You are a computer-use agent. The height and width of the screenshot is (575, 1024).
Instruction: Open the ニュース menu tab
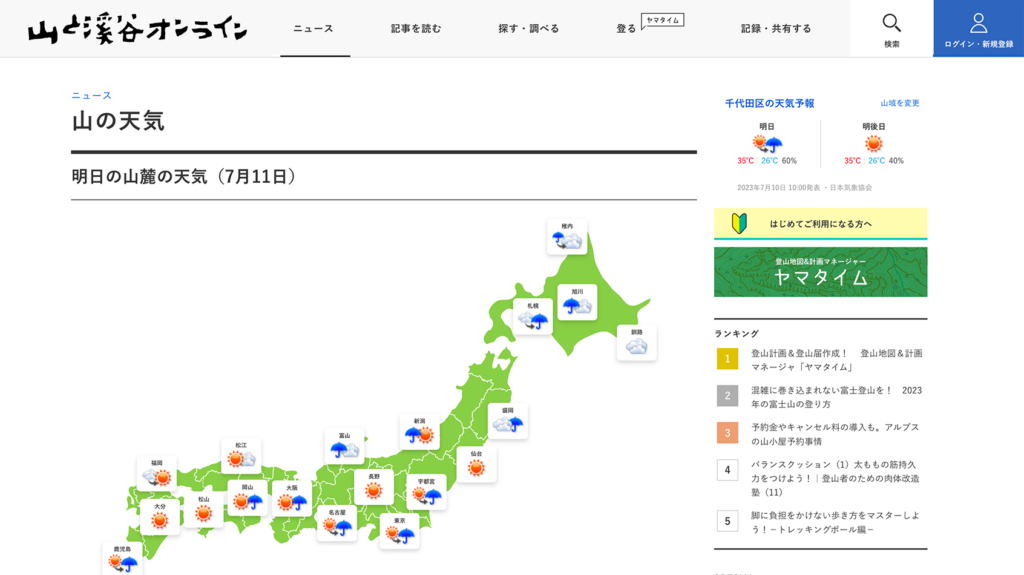point(313,29)
